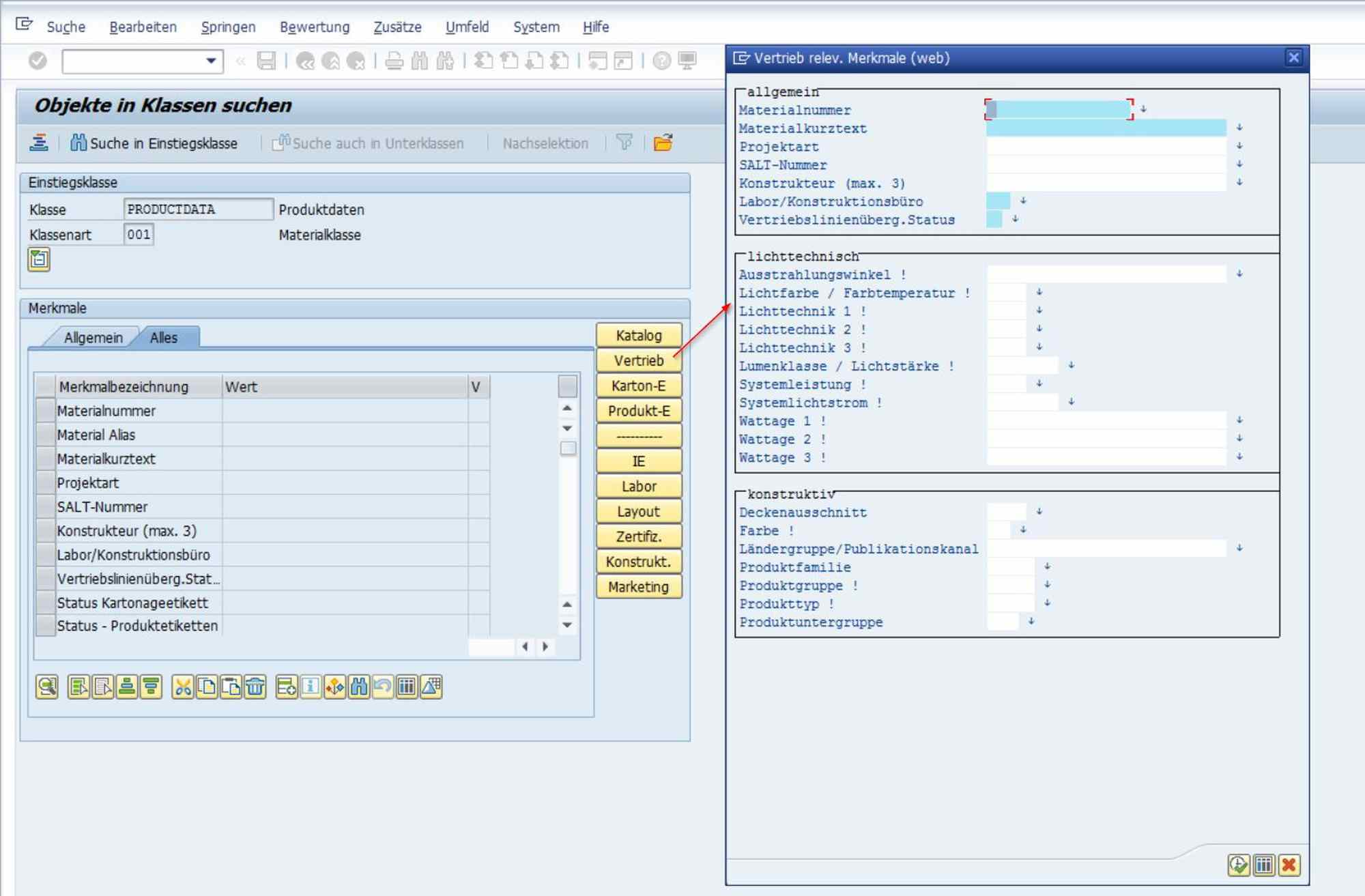Click the execute clock-check icon in dialog
The width and height of the screenshot is (1365, 896).
1239,865
